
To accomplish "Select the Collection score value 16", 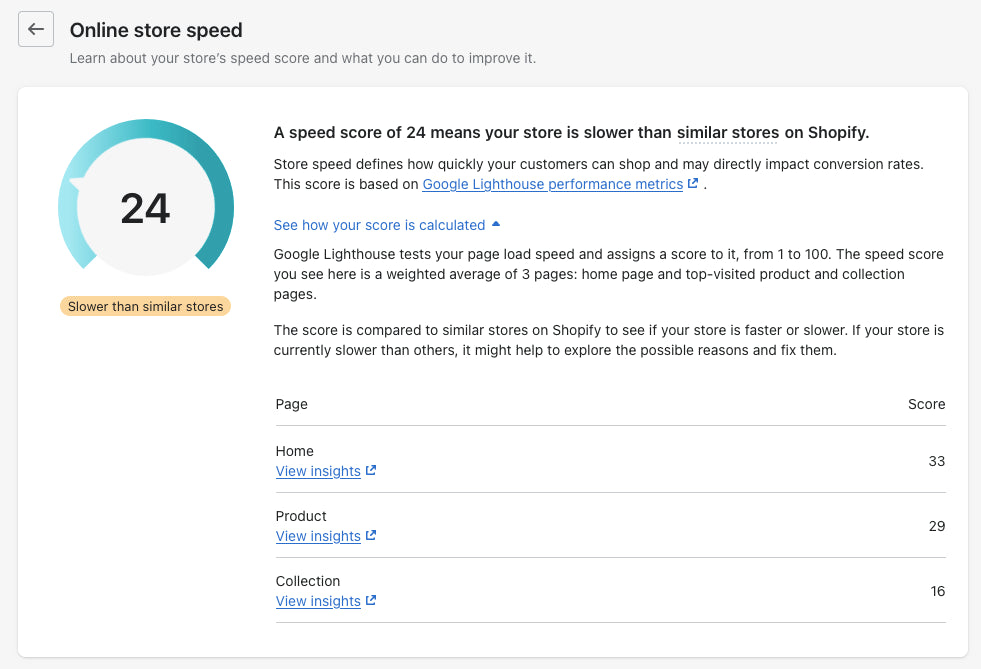I will tap(937, 591).
